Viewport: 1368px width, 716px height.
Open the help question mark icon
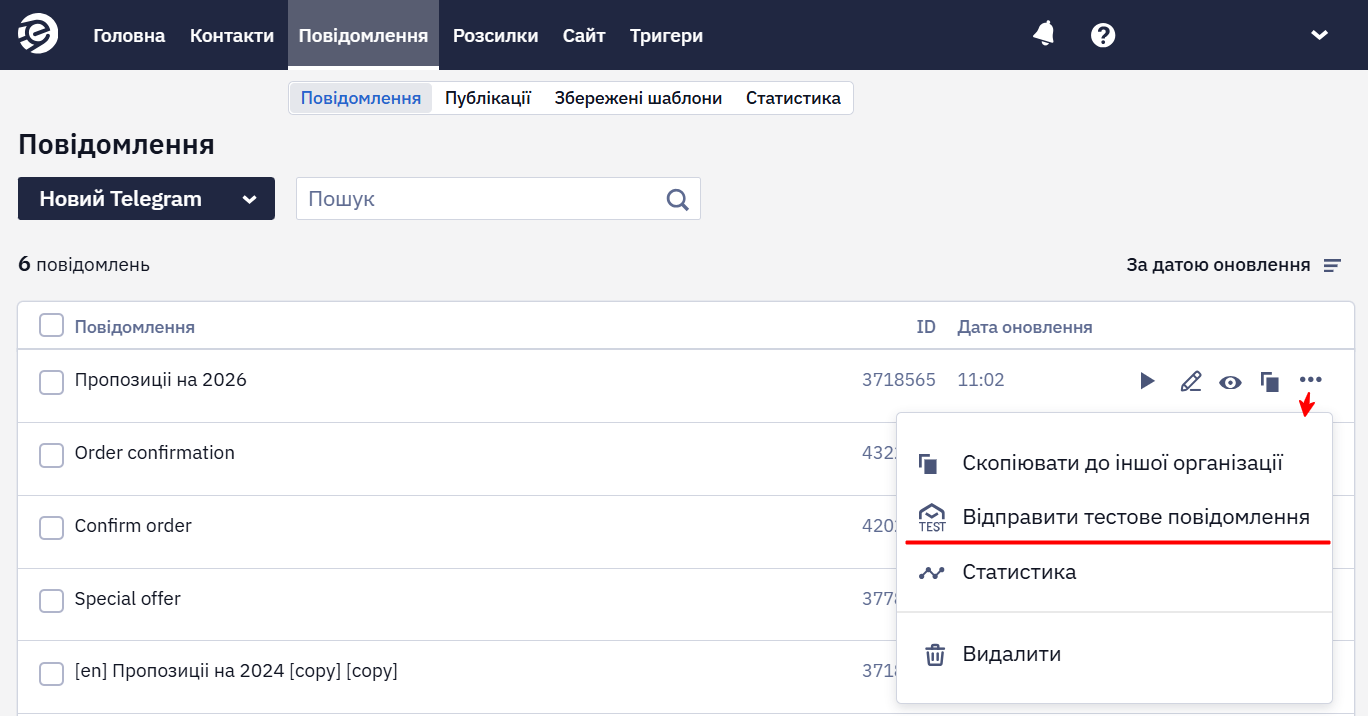click(x=1103, y=35)
